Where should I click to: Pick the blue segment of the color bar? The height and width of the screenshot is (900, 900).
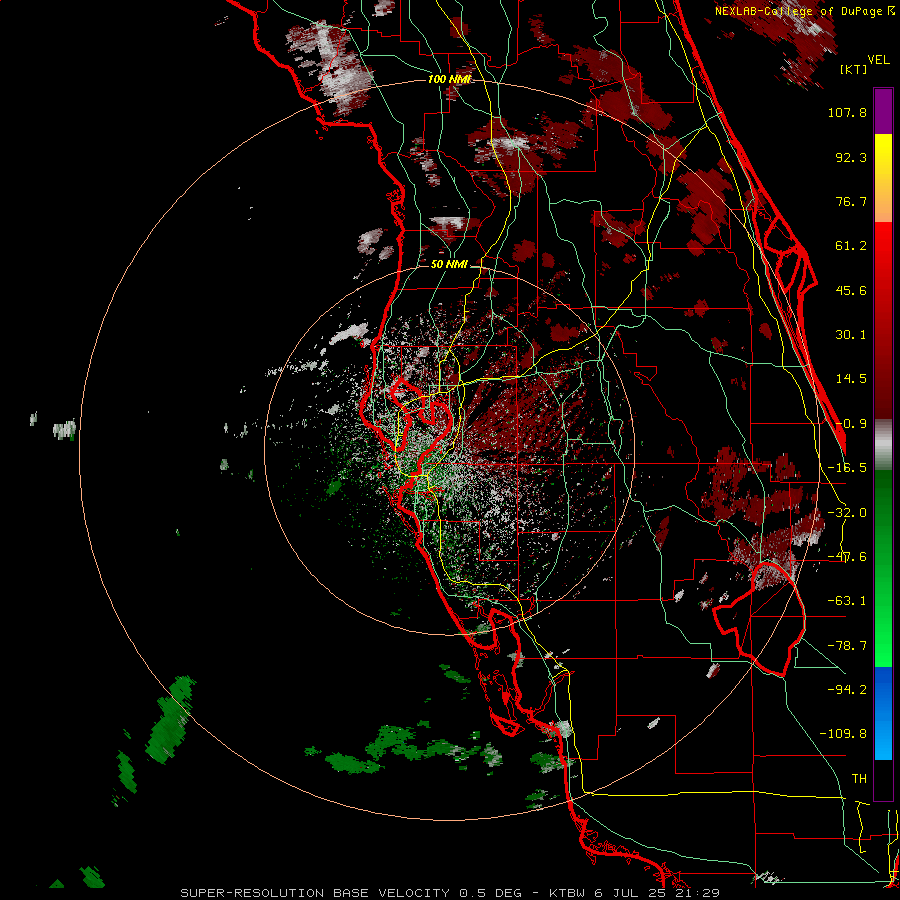pyautogui.click(x=883, y=713)
